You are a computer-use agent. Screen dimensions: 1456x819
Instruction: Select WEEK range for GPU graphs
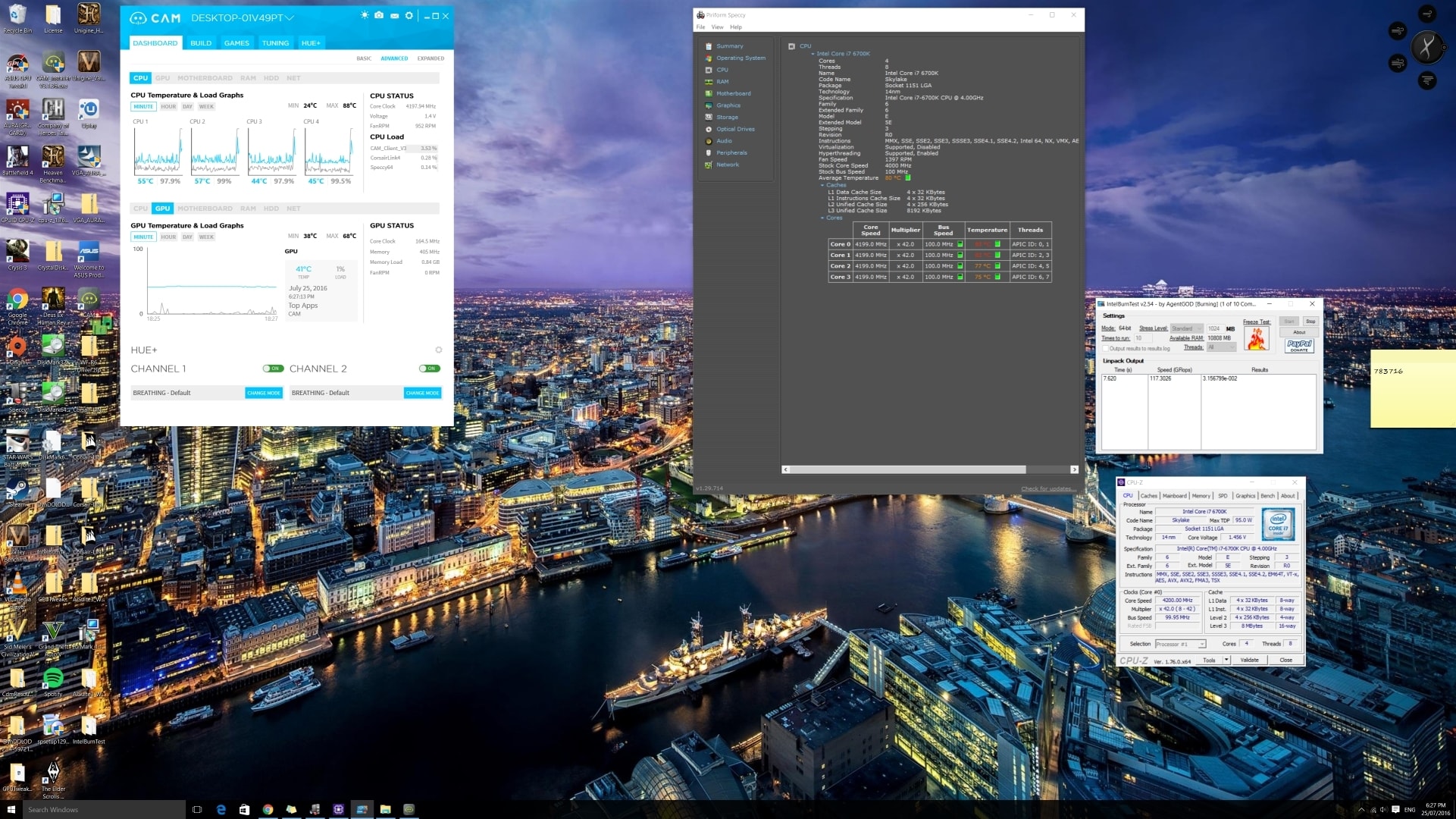[x=206, y=237]
